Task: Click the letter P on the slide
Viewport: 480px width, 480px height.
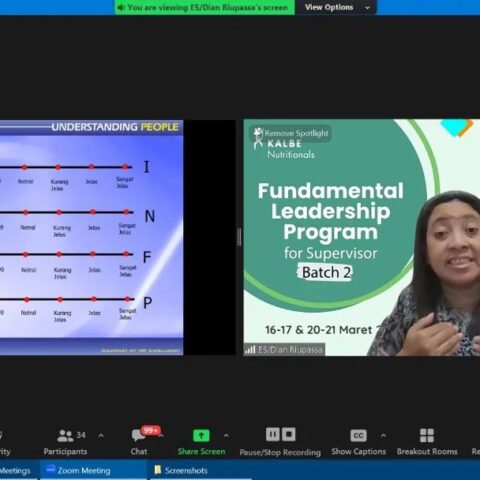Action: click(148, 303)
